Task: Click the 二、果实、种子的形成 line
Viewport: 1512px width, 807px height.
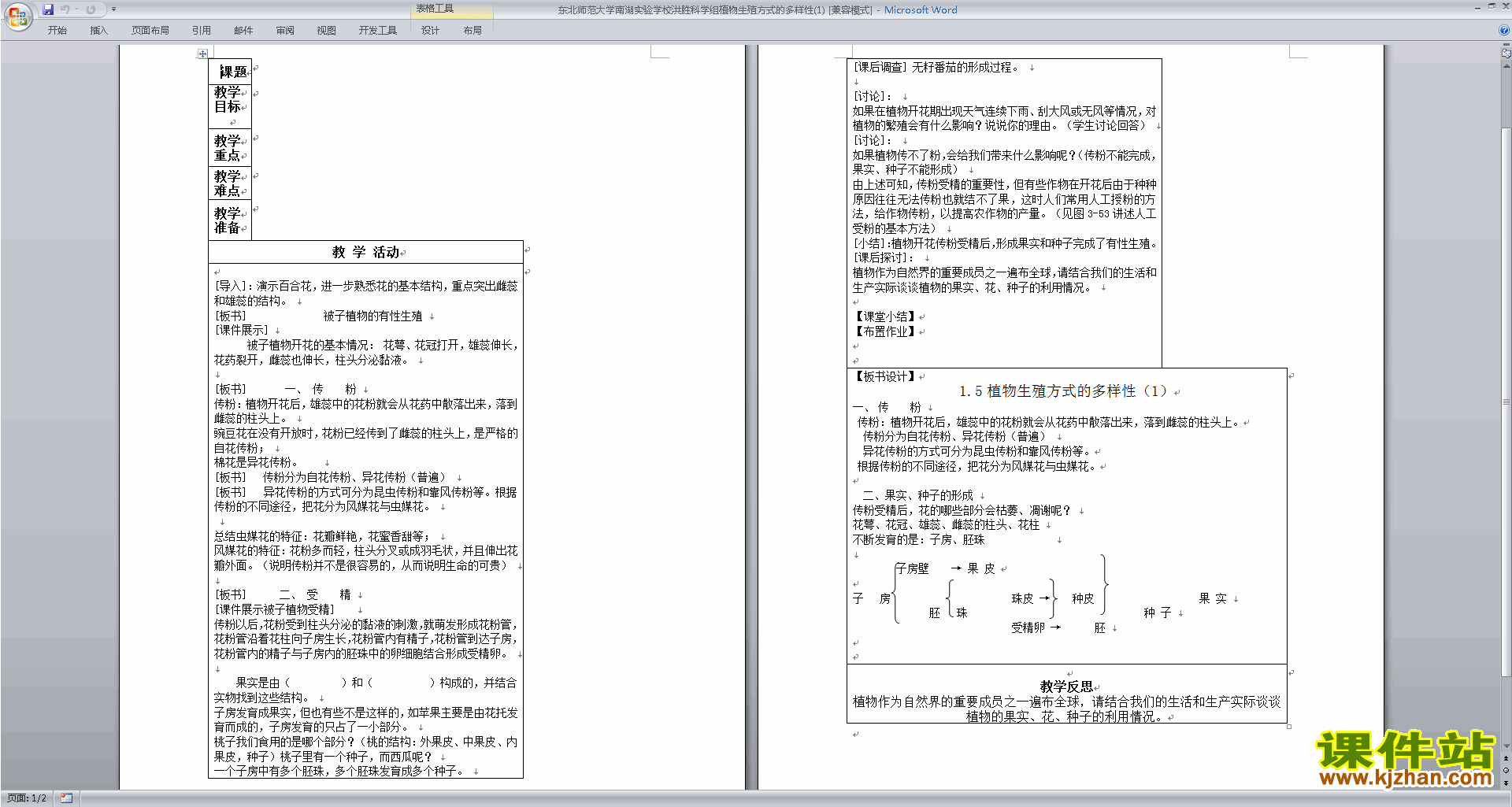Action: click(918, 495)
